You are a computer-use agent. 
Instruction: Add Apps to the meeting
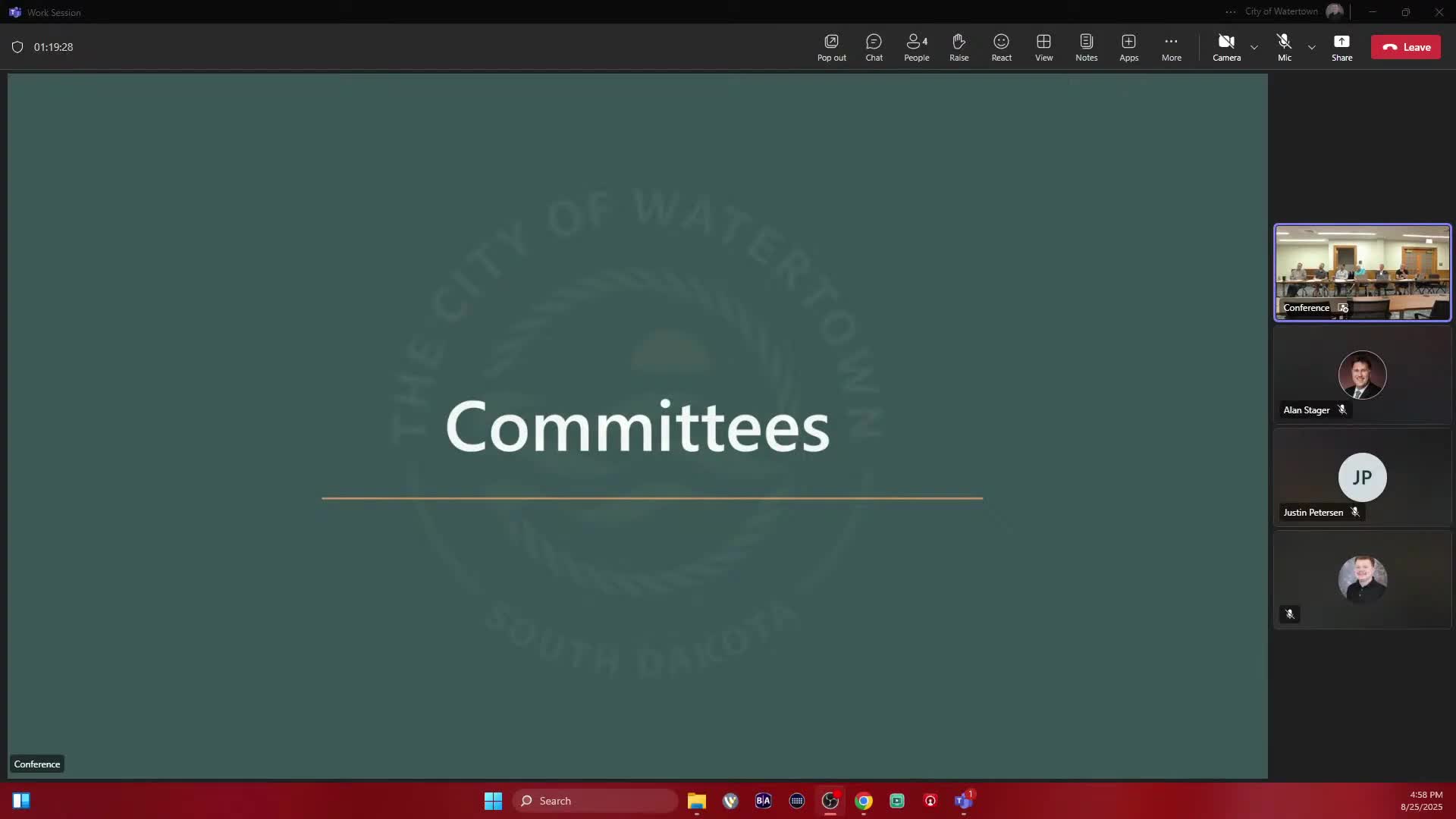(1128, 47)
